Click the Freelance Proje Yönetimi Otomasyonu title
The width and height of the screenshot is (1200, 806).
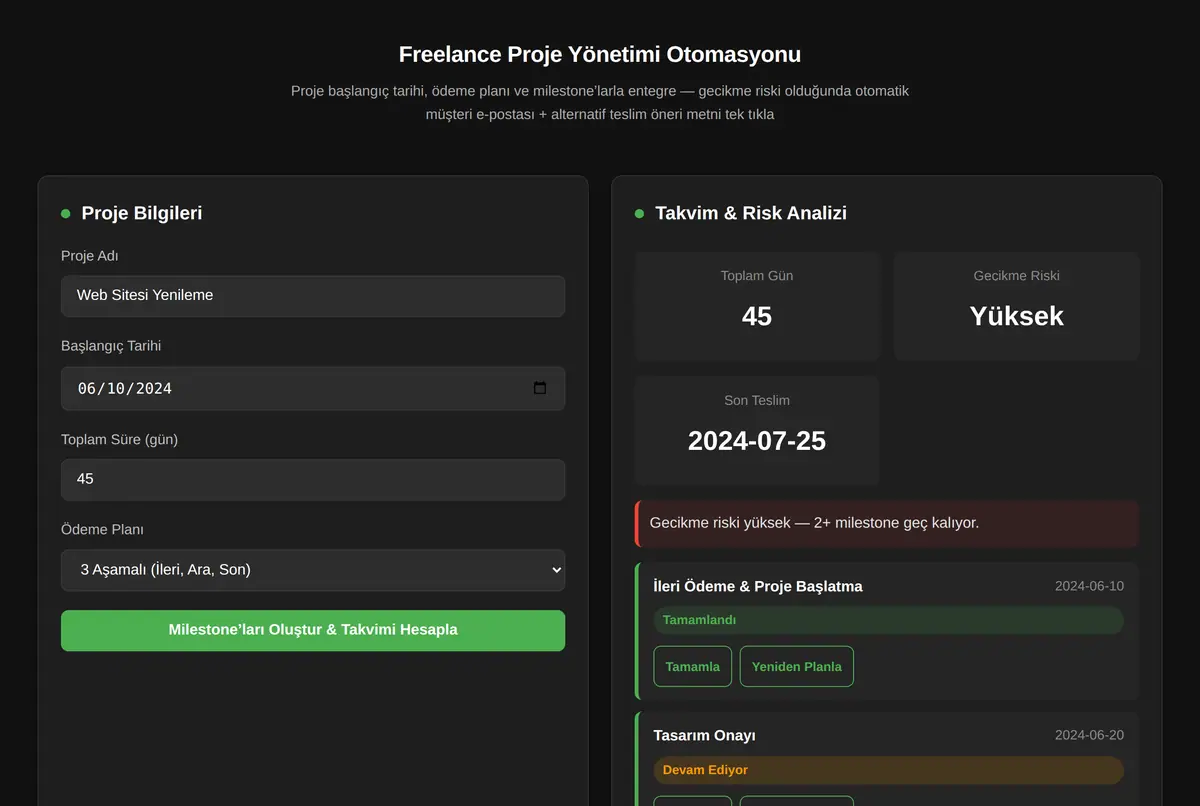tap(600, 54)
